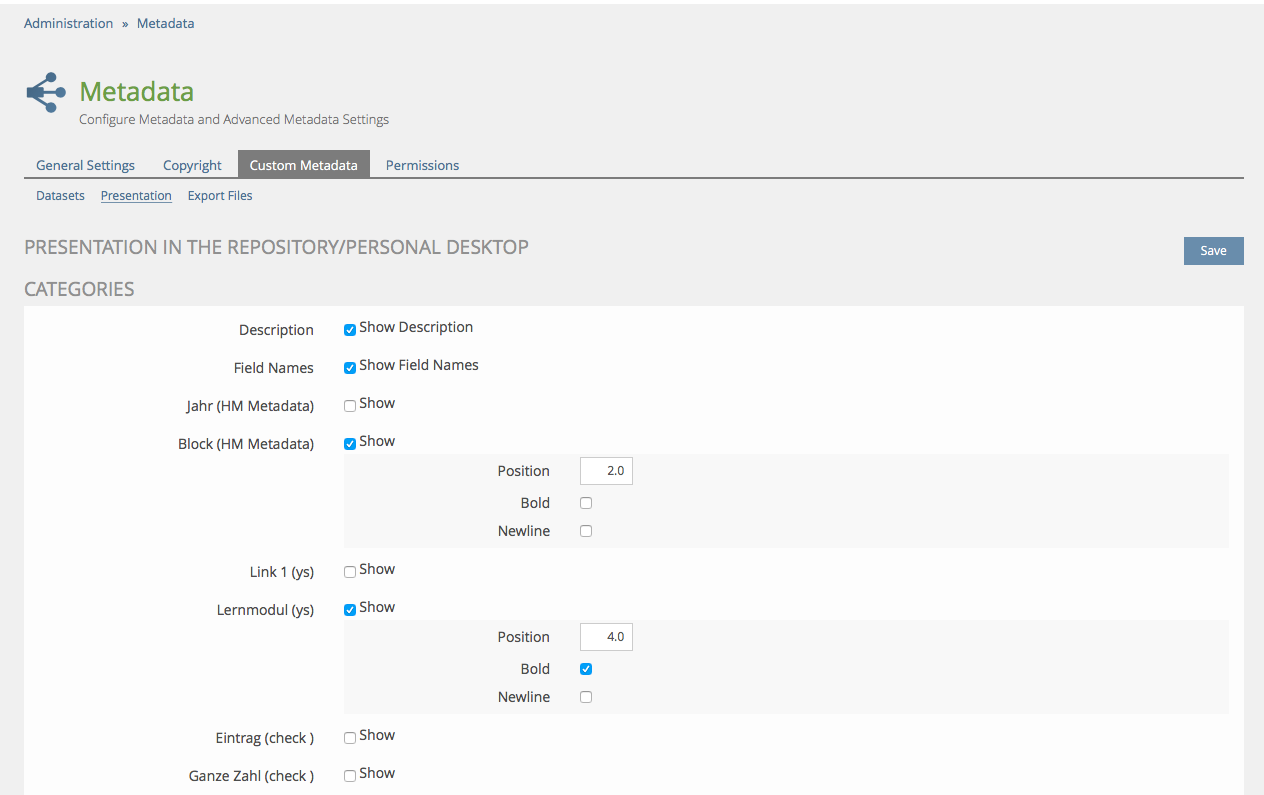Disable Show for Block (HM Metadata)
The image size is (1264, 795).
click(350, 444)
